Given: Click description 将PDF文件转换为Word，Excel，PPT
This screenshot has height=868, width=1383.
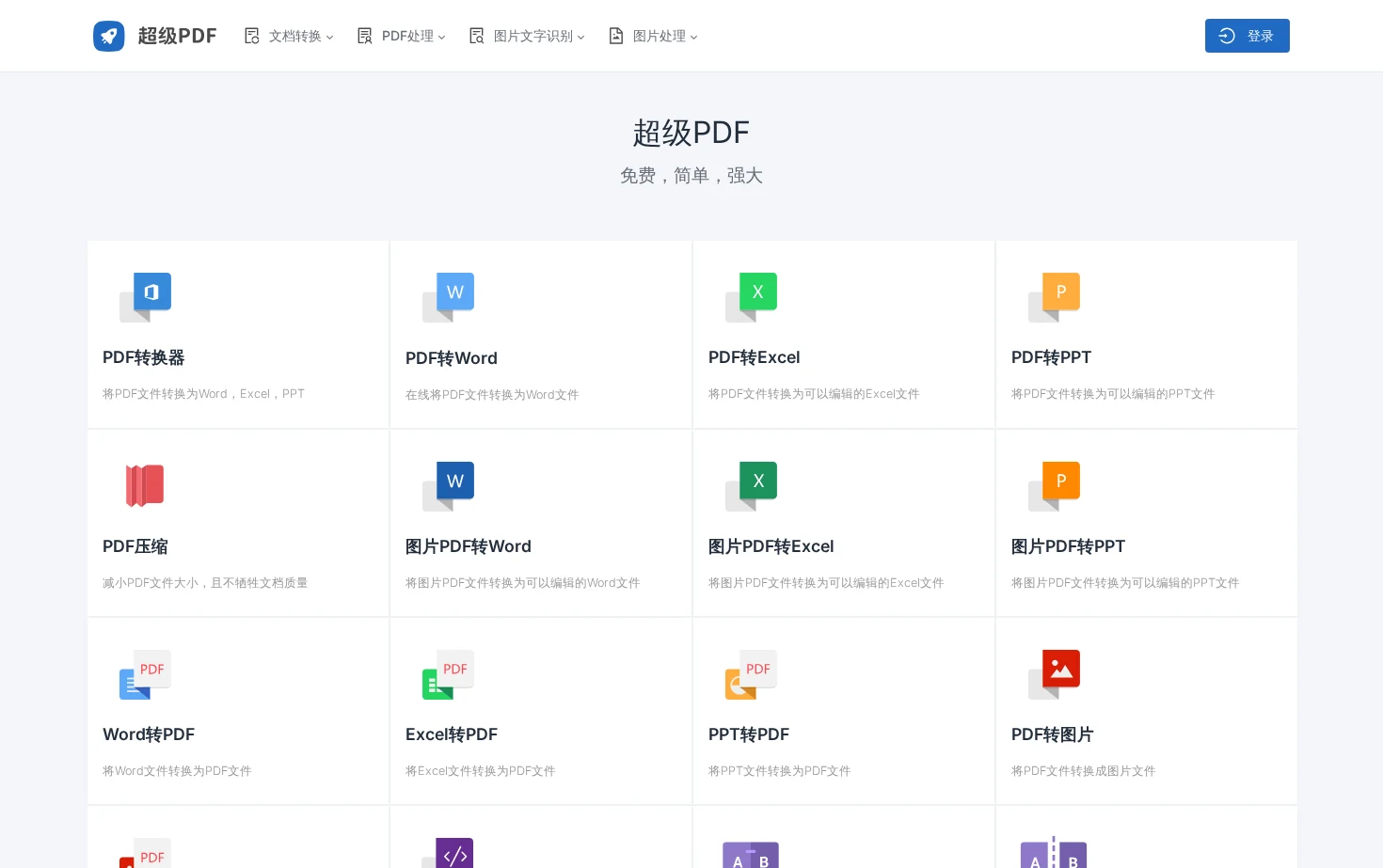Looking at the screenshot, I should tap(204, 394).
